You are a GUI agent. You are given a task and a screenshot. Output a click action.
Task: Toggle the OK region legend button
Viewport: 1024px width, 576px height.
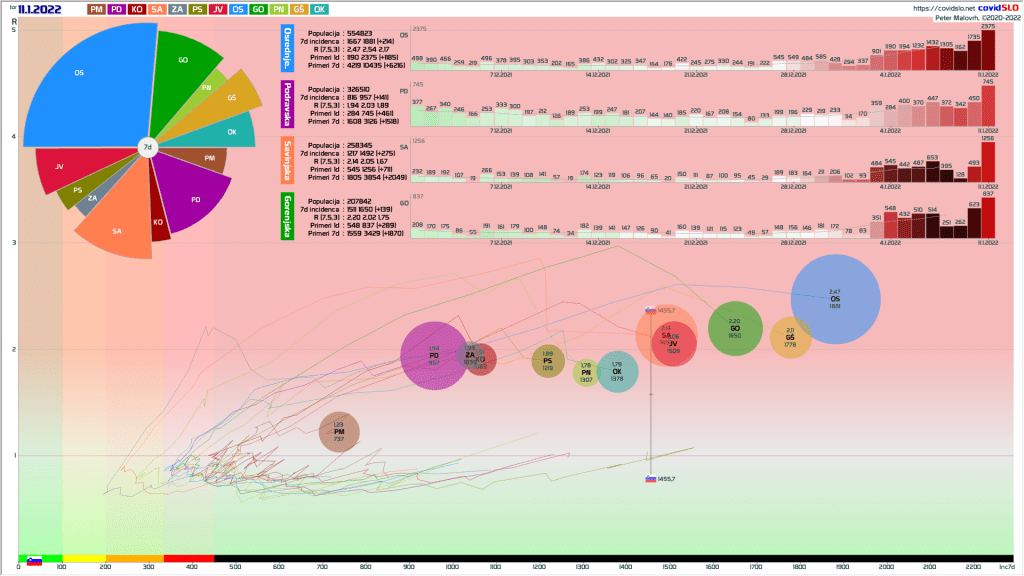coord(319,9)
